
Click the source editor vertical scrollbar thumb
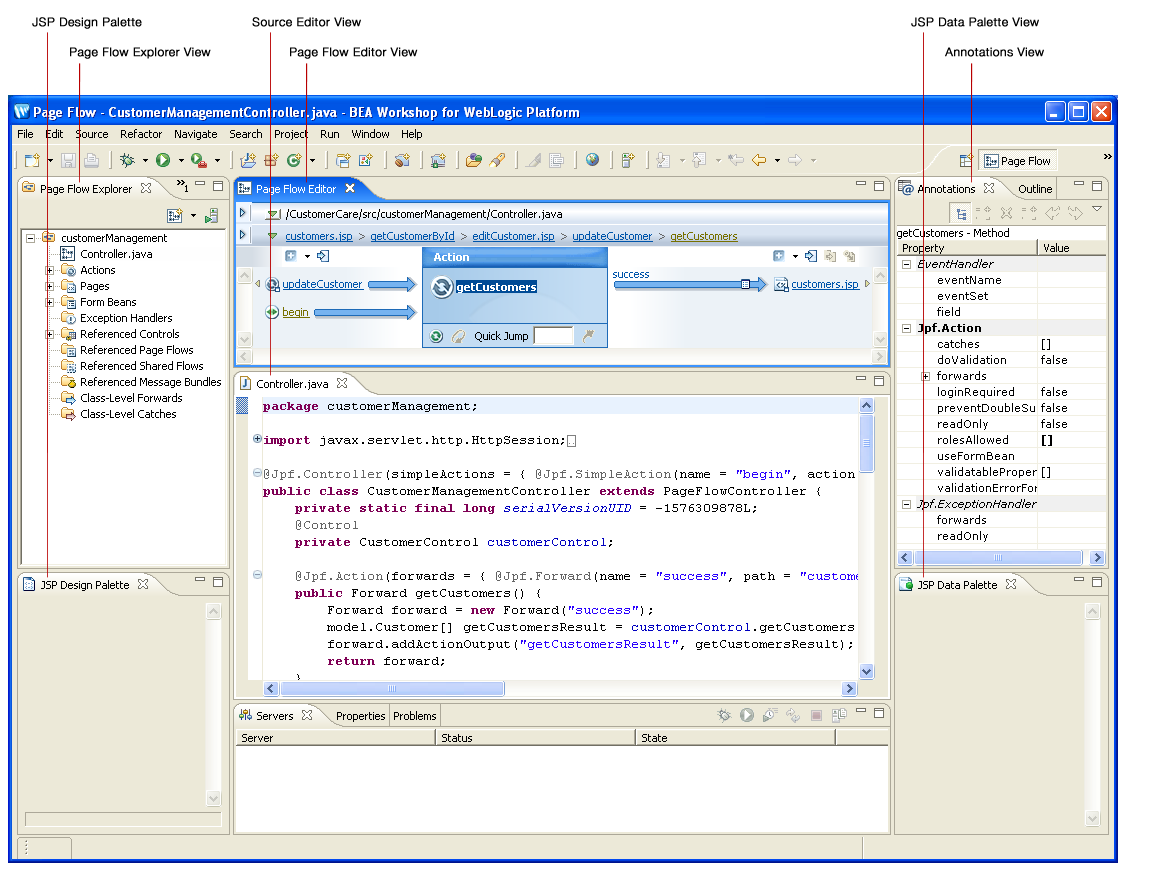click(866, 443)
